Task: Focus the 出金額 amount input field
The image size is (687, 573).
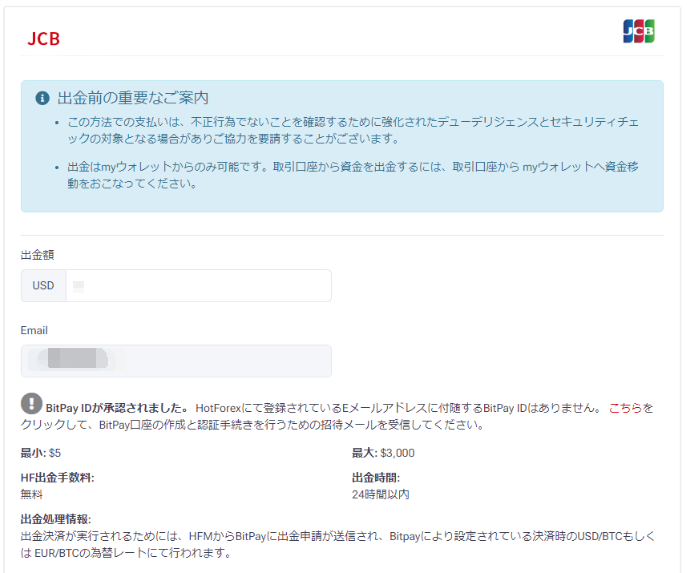Action: 198,286
